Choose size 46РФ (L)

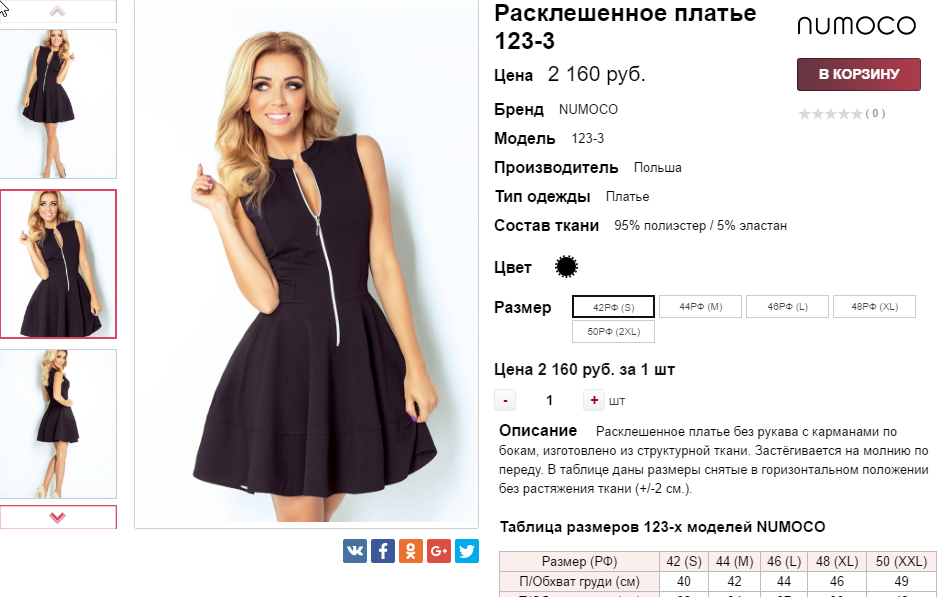pyautogui.click(x=788, y=306)
